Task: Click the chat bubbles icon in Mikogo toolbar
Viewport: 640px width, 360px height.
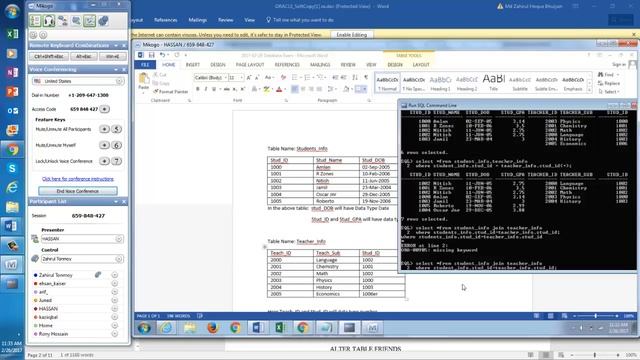Action: tap(76, 20)
